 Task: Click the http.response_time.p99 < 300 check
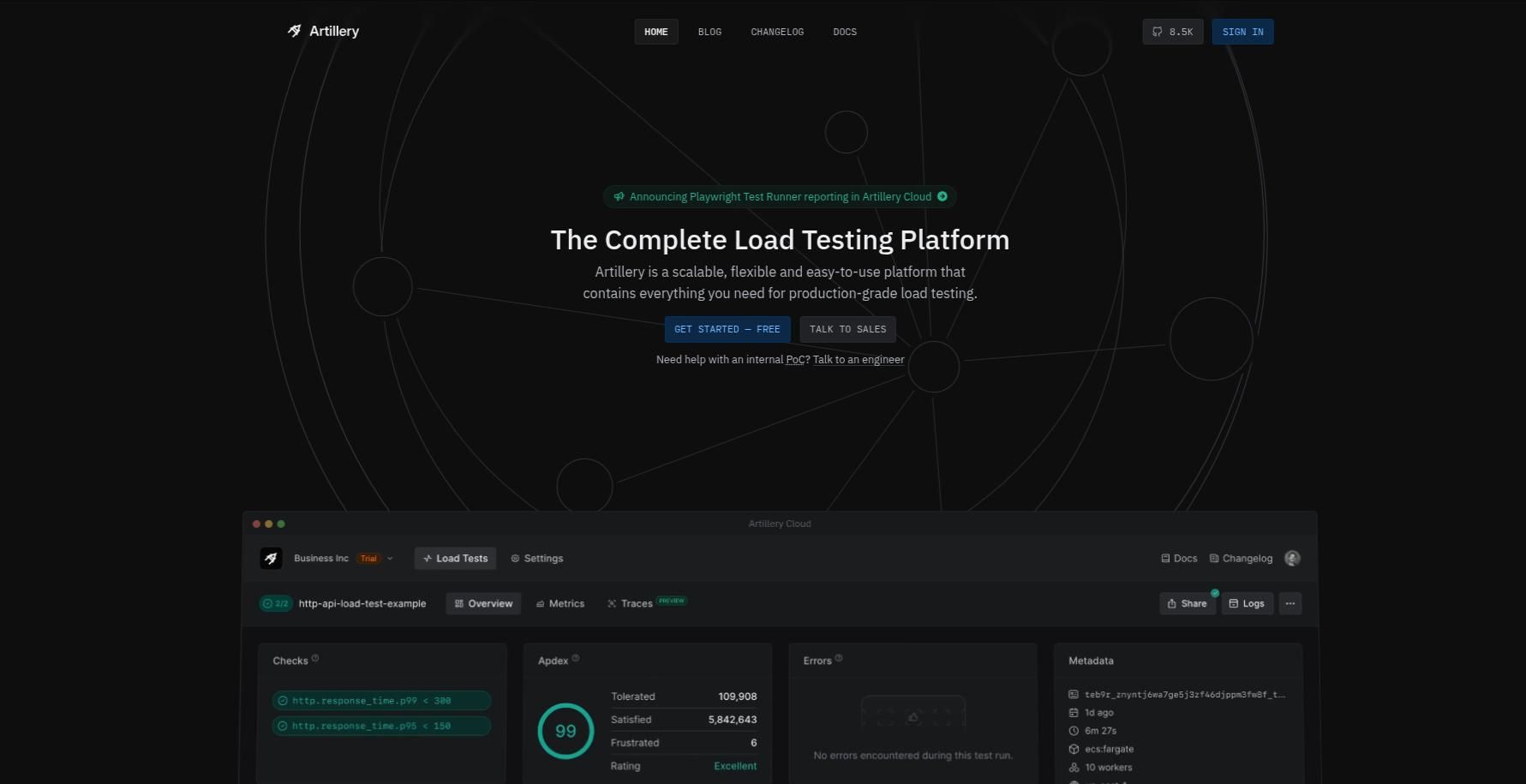click(381, 700)
